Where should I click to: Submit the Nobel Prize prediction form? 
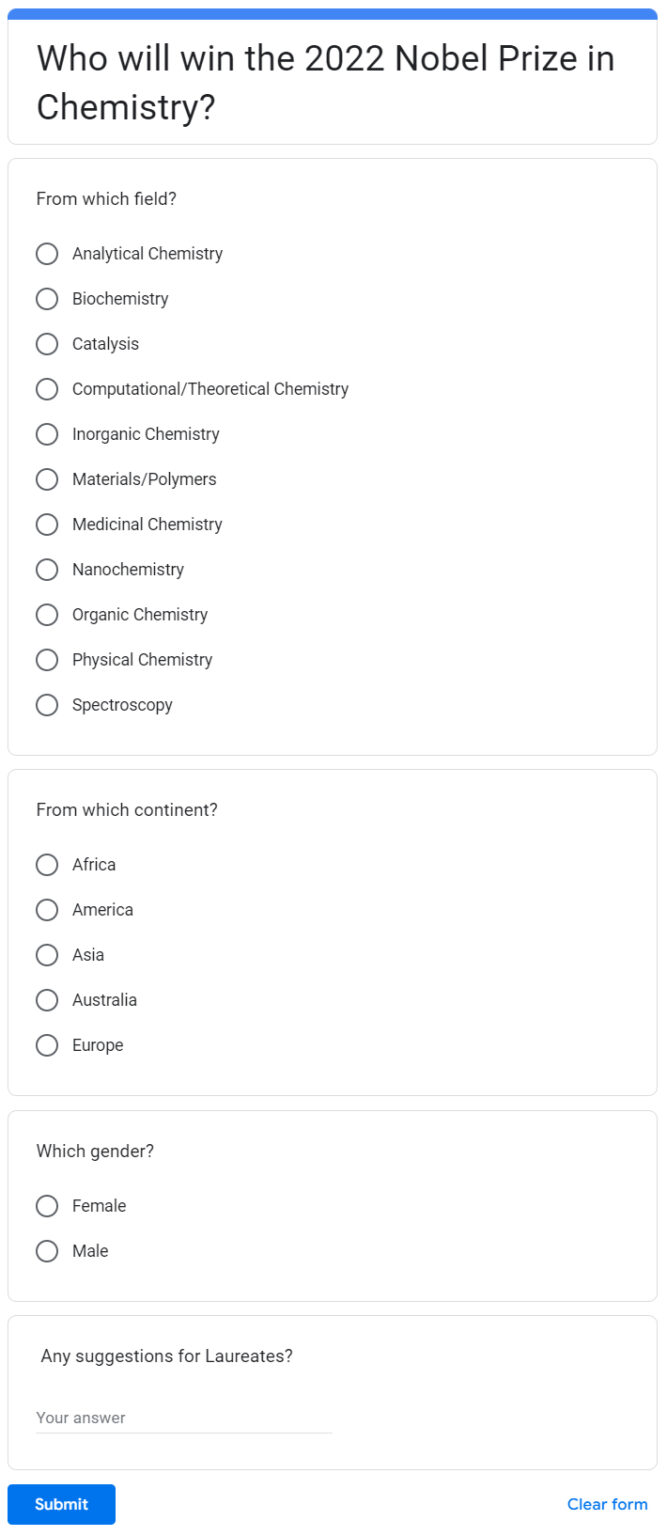(x=61, y=1503)
